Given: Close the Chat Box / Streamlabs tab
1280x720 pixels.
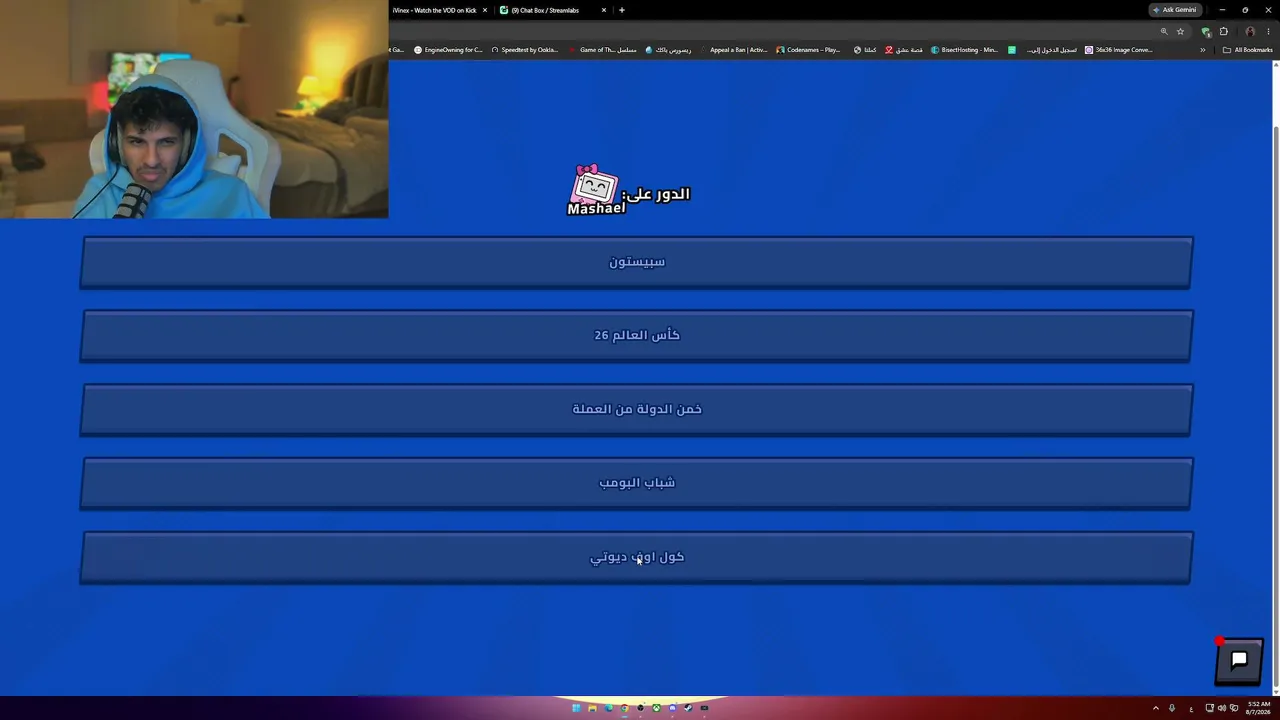Looking at the screenshot, I should (x=604, y=10).
